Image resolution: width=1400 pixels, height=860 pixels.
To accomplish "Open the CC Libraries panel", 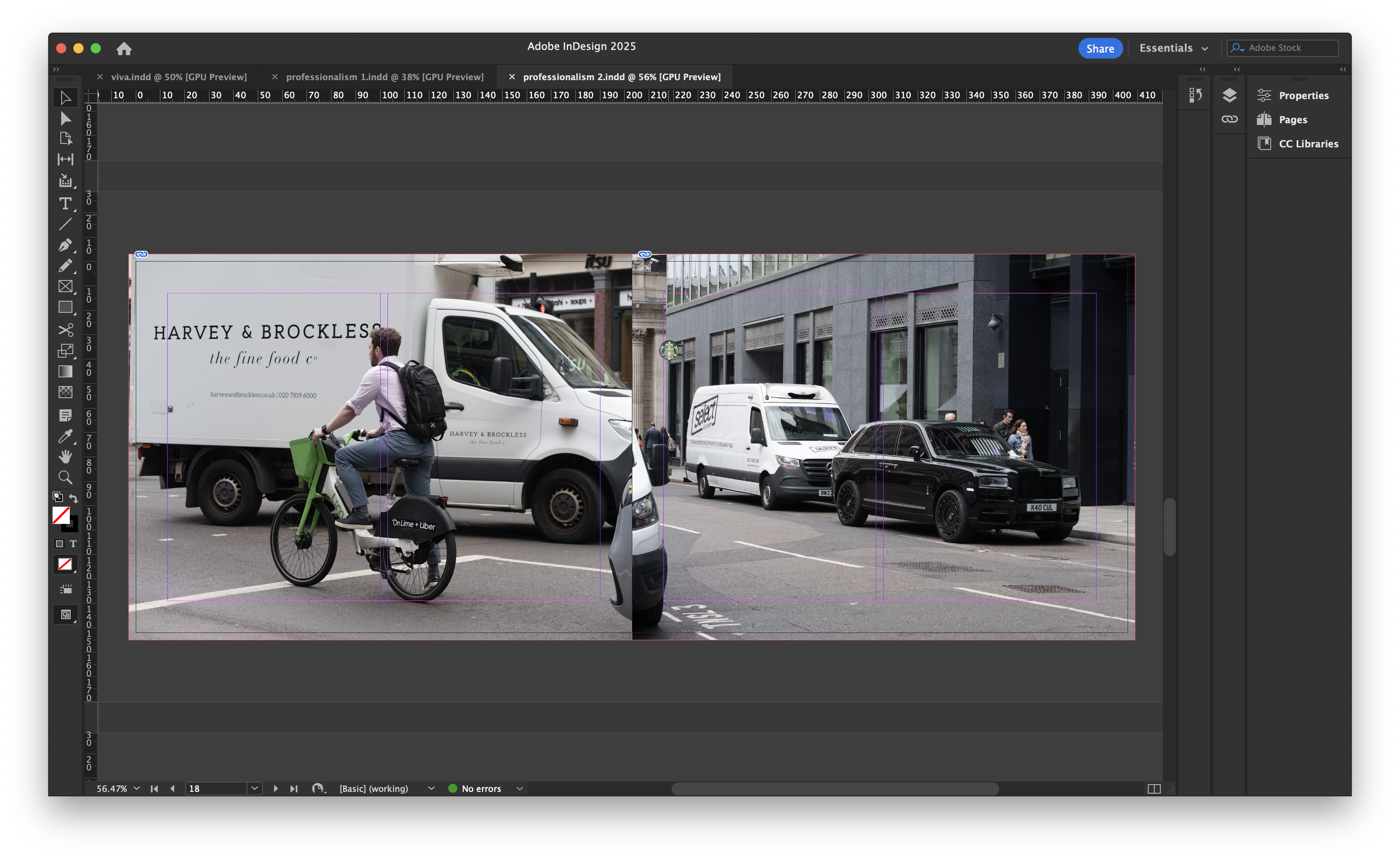I will [x=1297, y=144].
